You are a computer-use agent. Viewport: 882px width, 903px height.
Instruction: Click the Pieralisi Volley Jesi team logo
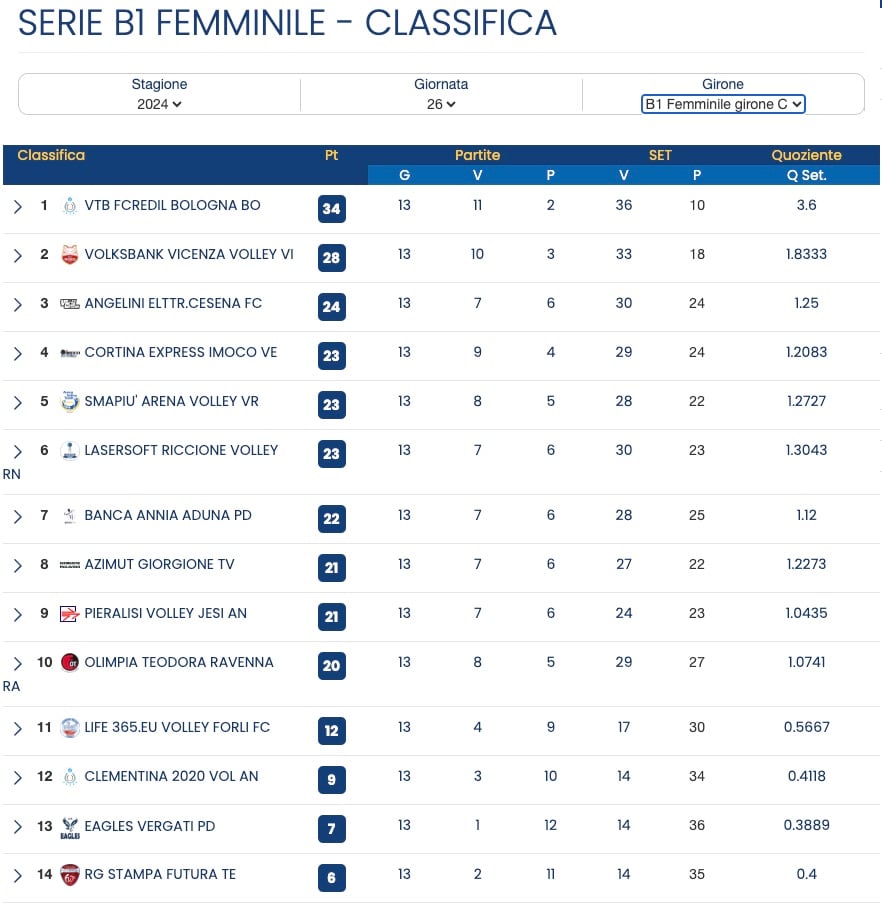coord(70,614)
